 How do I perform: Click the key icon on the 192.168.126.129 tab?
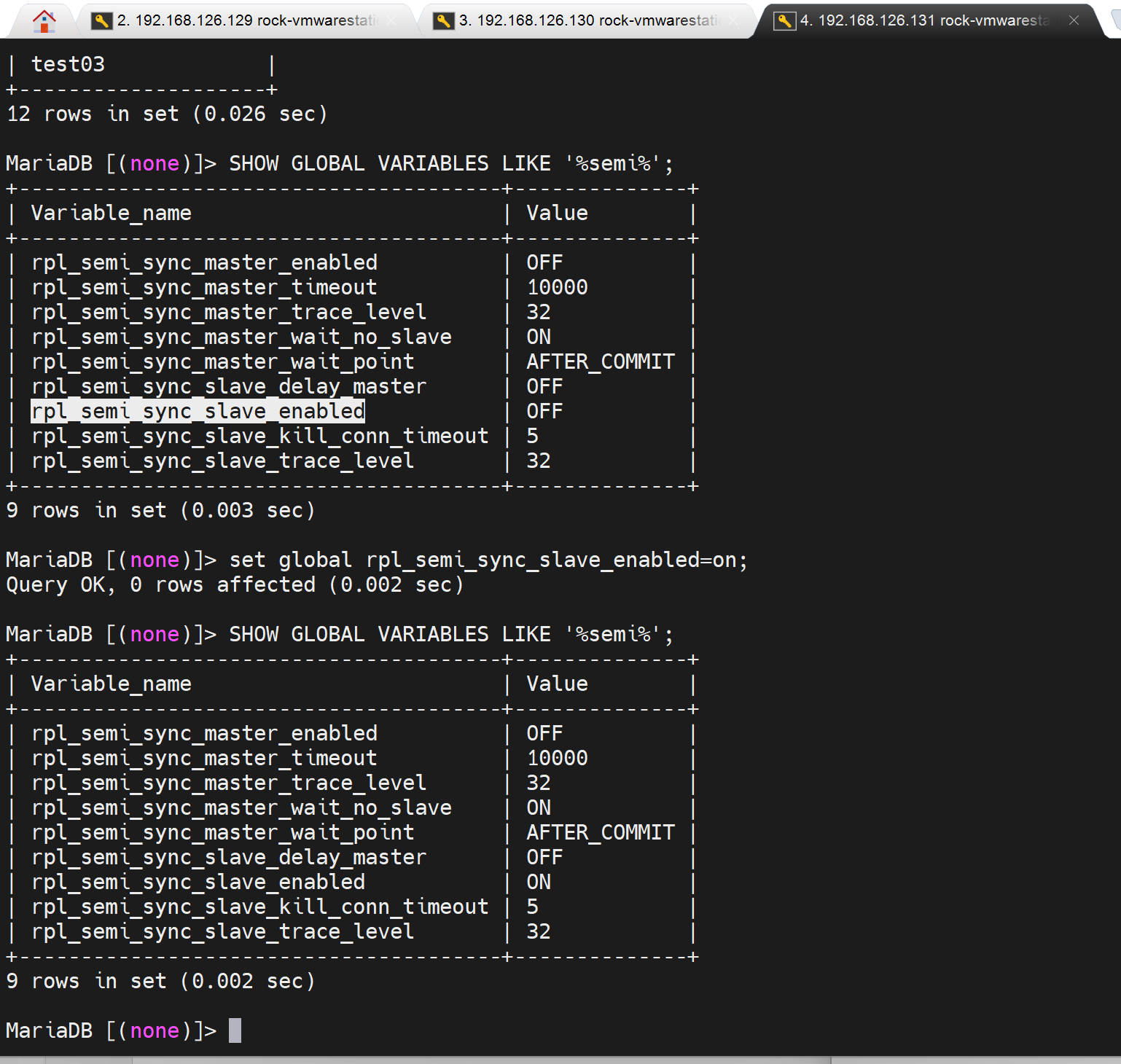[101, 20]
